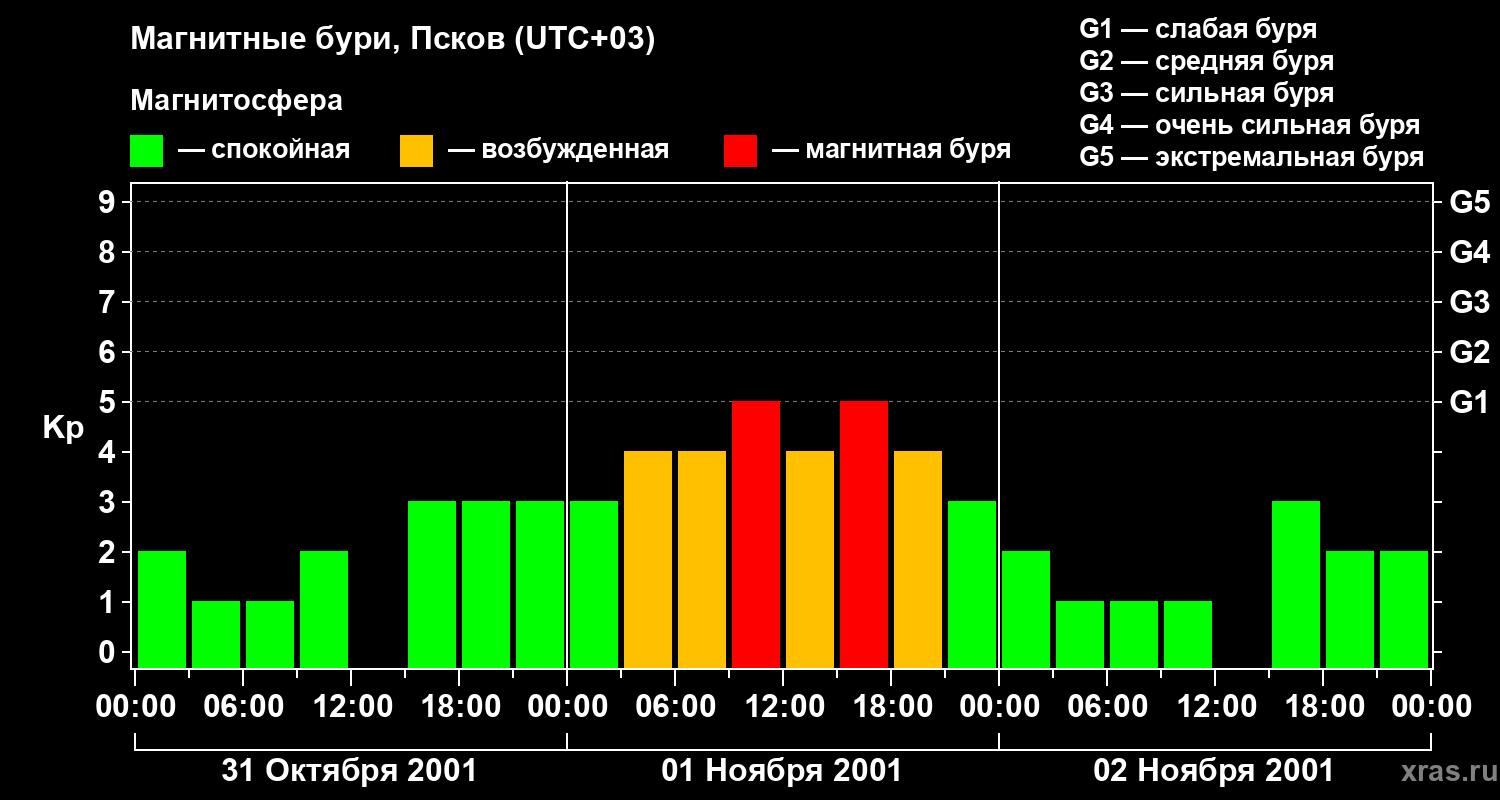Click the line 'G4 — очень сильная буря'
The image size is (1500, 800).
pyautogui.click(x=1249, y=125)
